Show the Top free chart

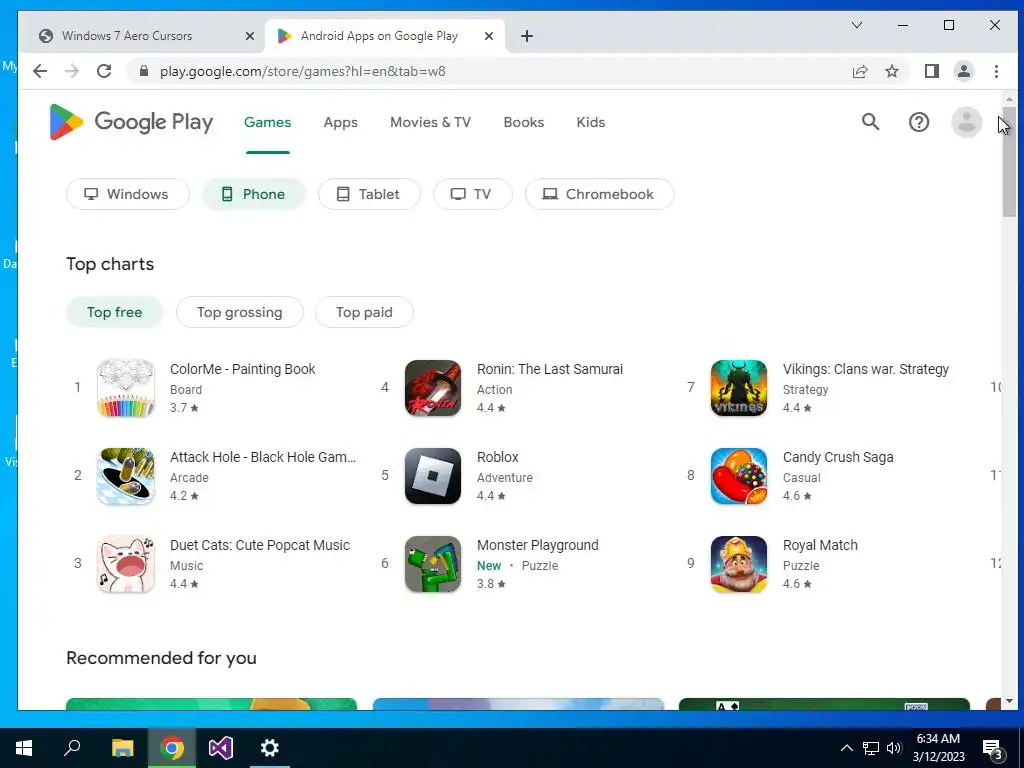pos(114,312)
